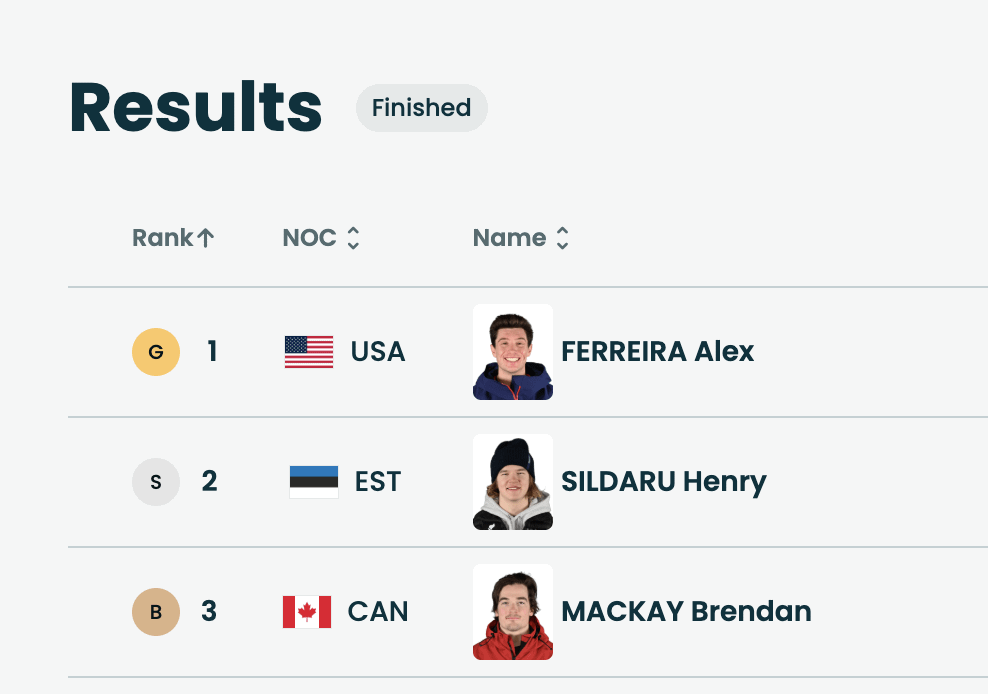Toggle the Rank column sort order

pyautogui.click(x=173, y=238)
